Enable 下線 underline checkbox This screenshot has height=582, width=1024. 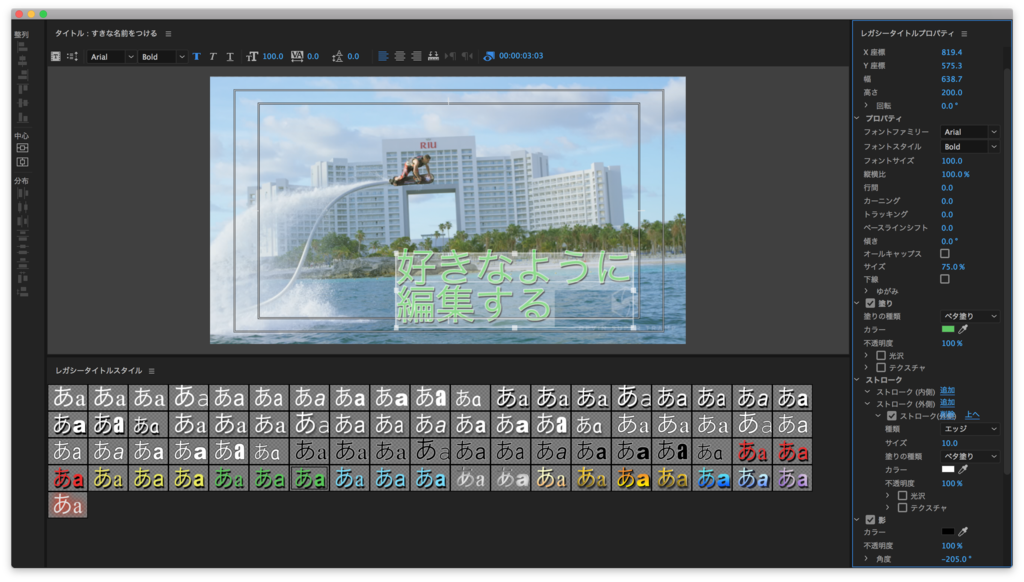pos(944,279)
